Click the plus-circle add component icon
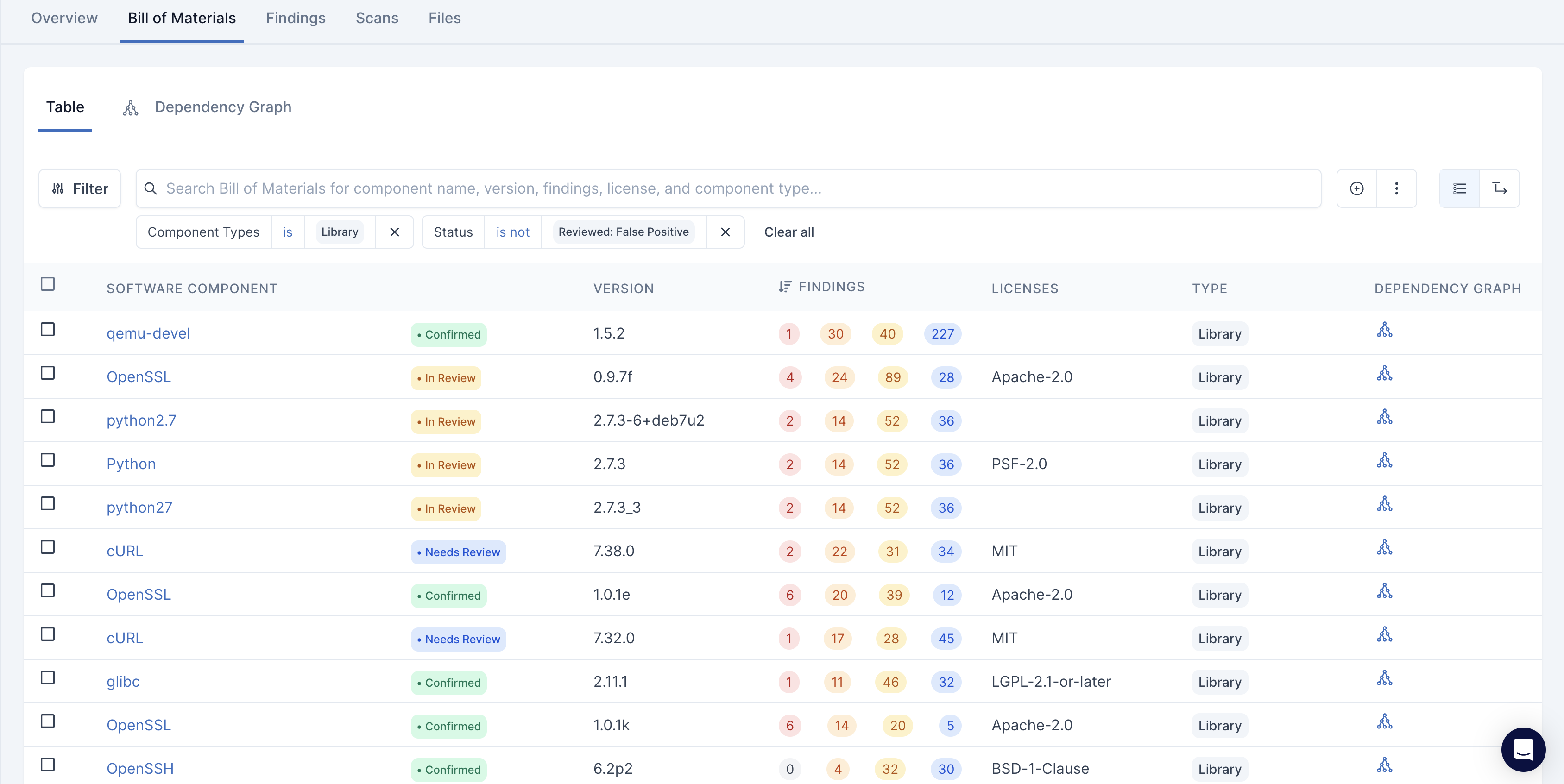The image size is (1564, 784). click(x=1356, y=189)
